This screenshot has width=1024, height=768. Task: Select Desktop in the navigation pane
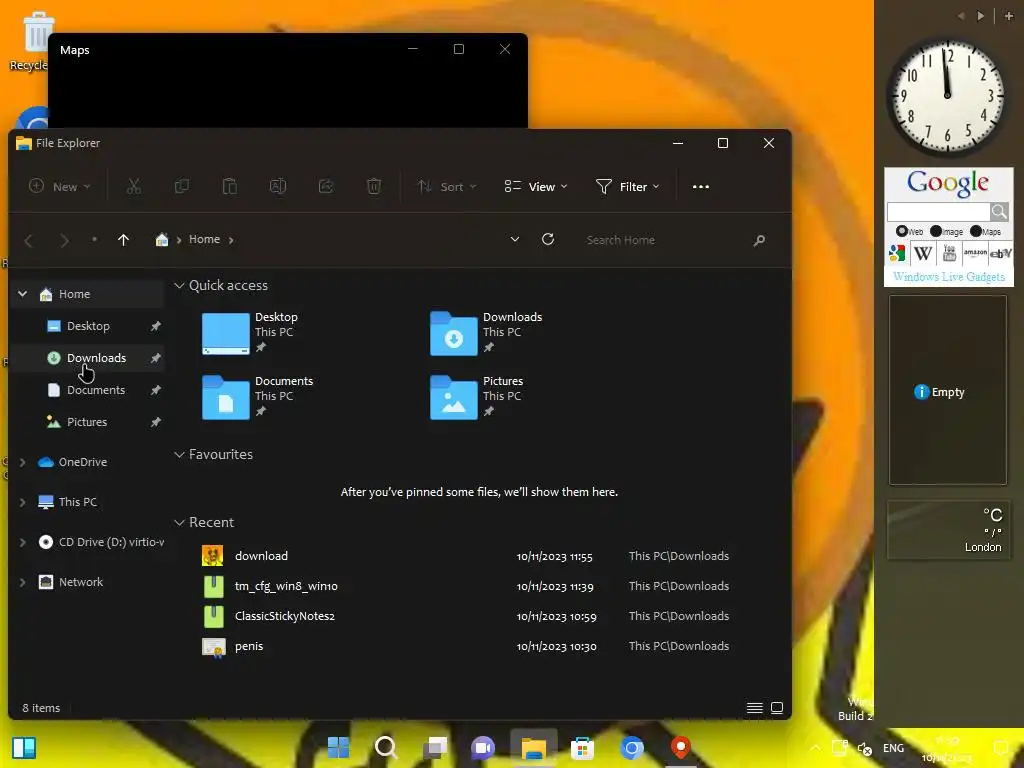point(87,326)
